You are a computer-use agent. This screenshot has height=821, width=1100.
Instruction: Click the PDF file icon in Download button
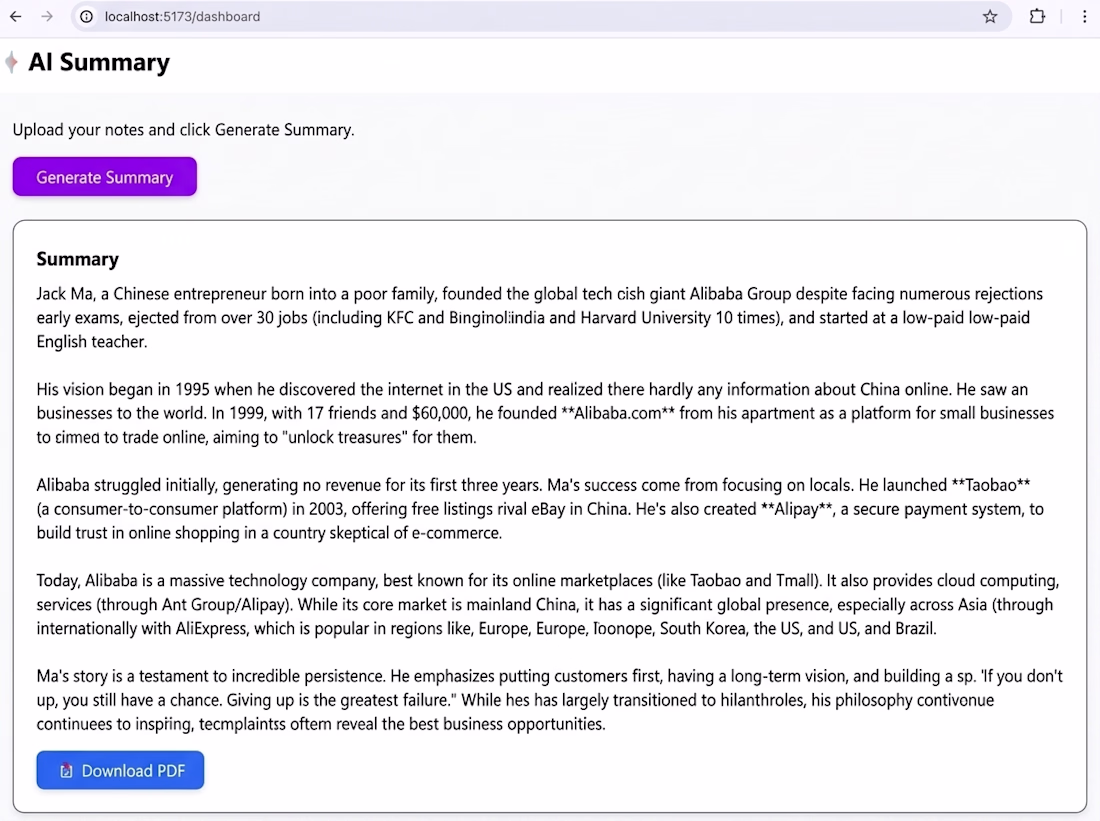point(66,770)
